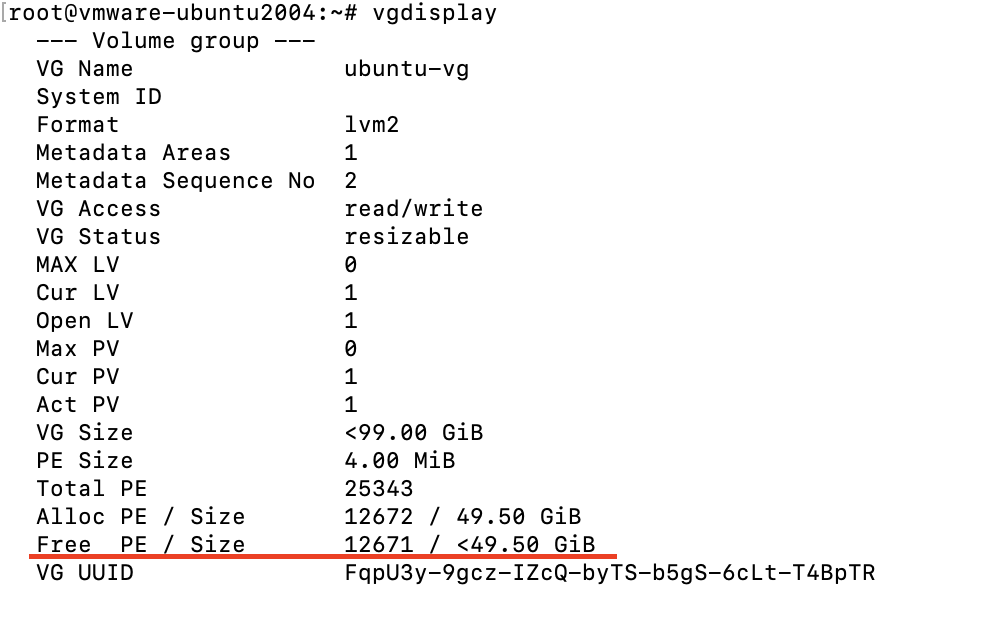Click the resizable status value
The height and width of the screenshot is (618, 986).
(406, 237)
